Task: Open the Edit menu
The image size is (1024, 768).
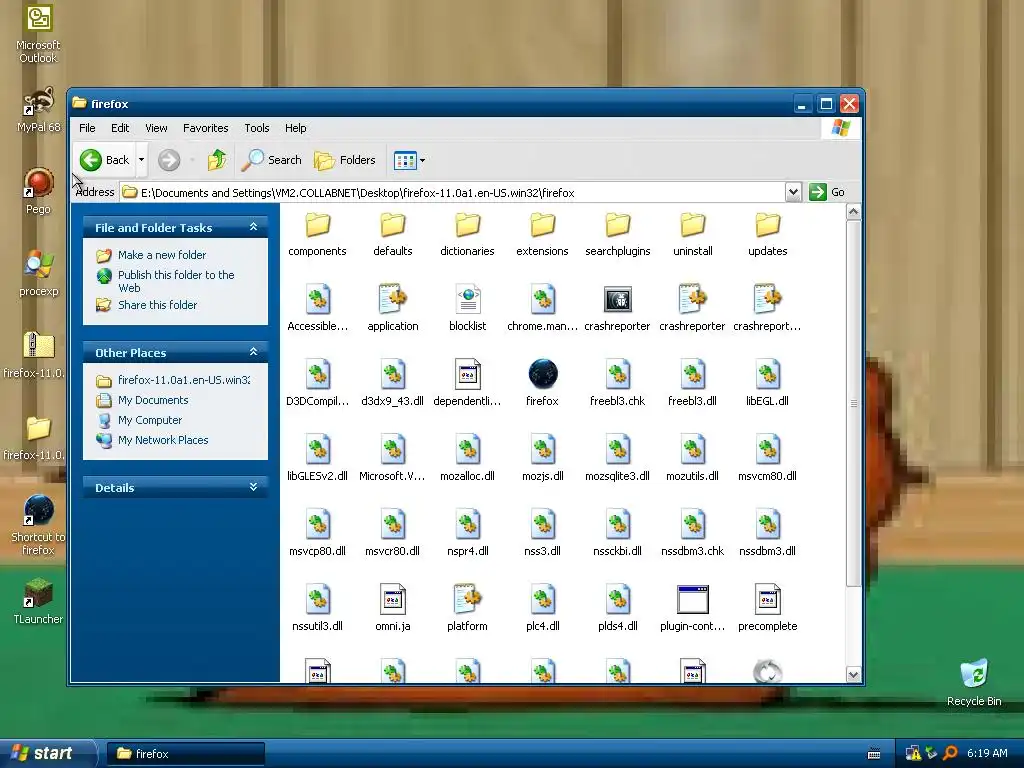Action: (x=120, y=128)
